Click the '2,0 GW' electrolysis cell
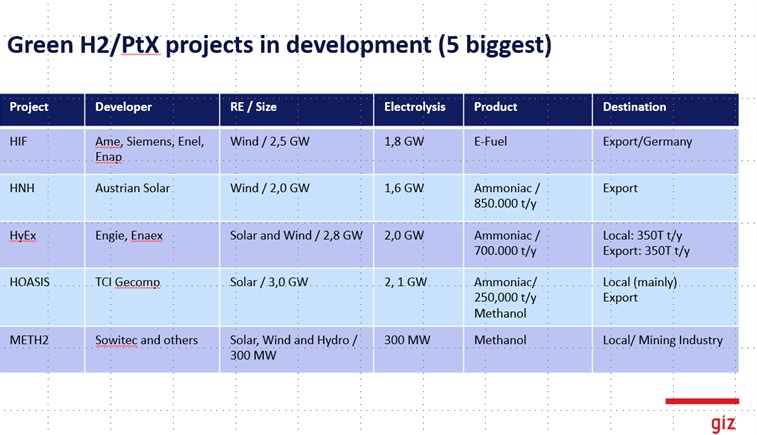Viewport: 757px width, 435px height. 419,244
